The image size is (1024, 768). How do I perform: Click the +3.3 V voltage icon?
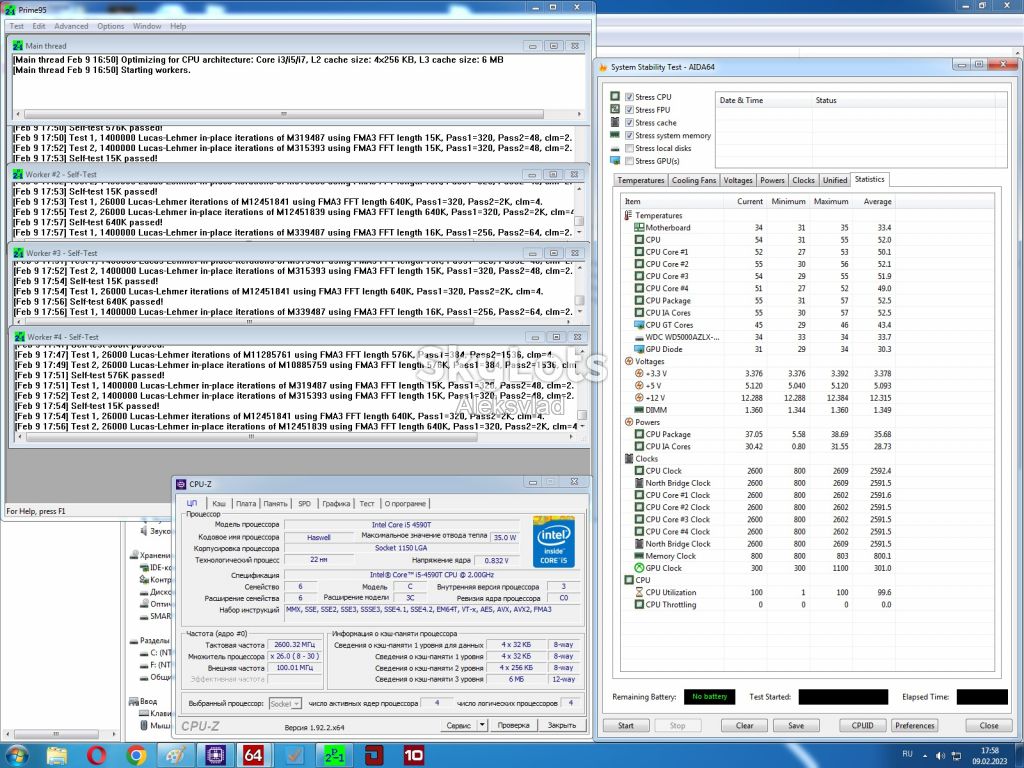639,374
